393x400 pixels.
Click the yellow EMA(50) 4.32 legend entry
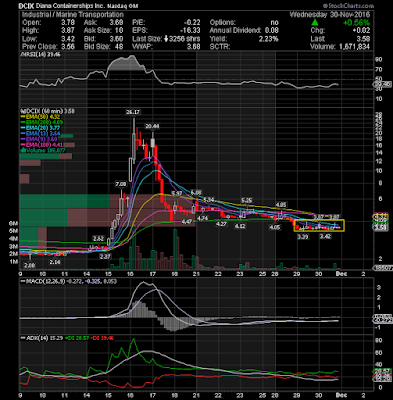41,117
